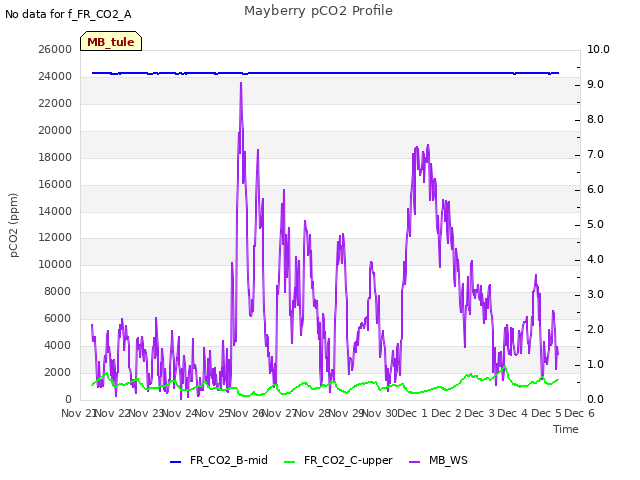The image size is (640, 480).
Task: Click the 5.0 right axis tick label
Action: tap(596, 224)
